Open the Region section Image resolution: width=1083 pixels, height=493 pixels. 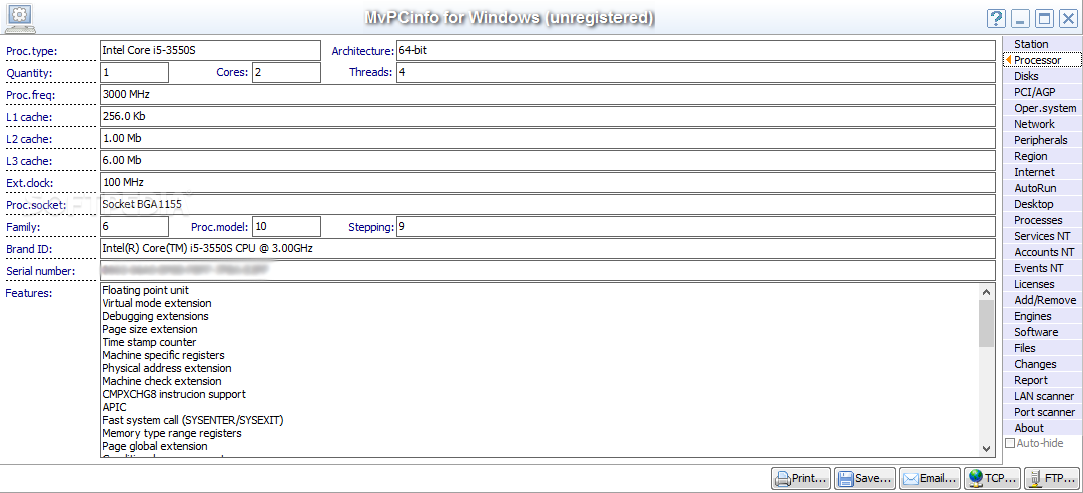(1042, 156)
